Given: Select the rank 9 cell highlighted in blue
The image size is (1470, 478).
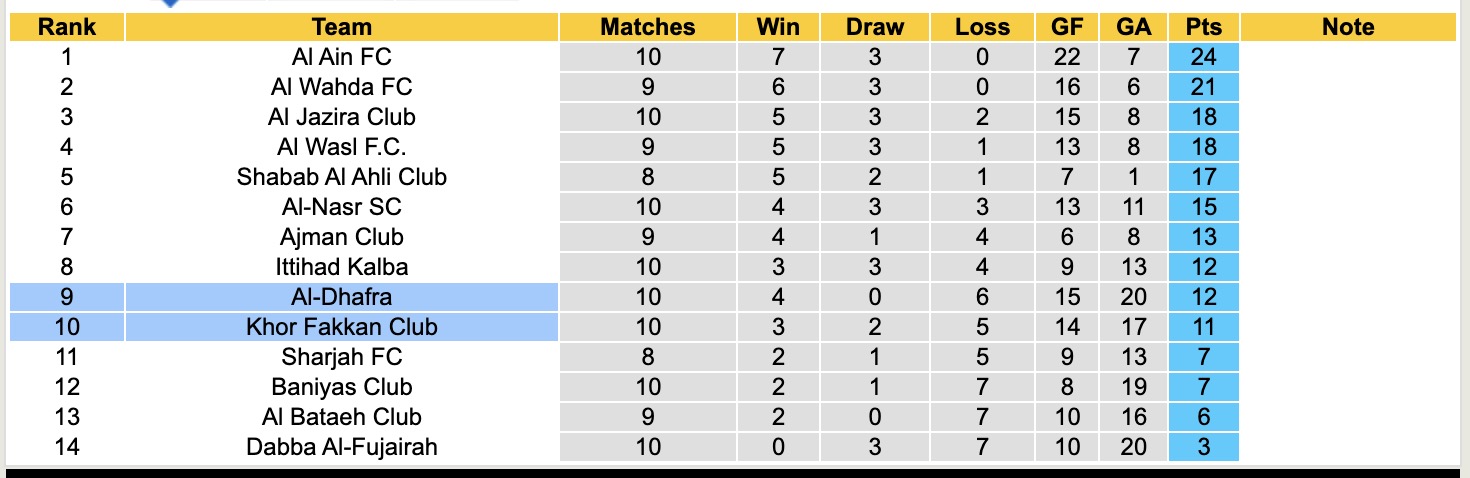Looking at the screenshot, I should [66, 297].
